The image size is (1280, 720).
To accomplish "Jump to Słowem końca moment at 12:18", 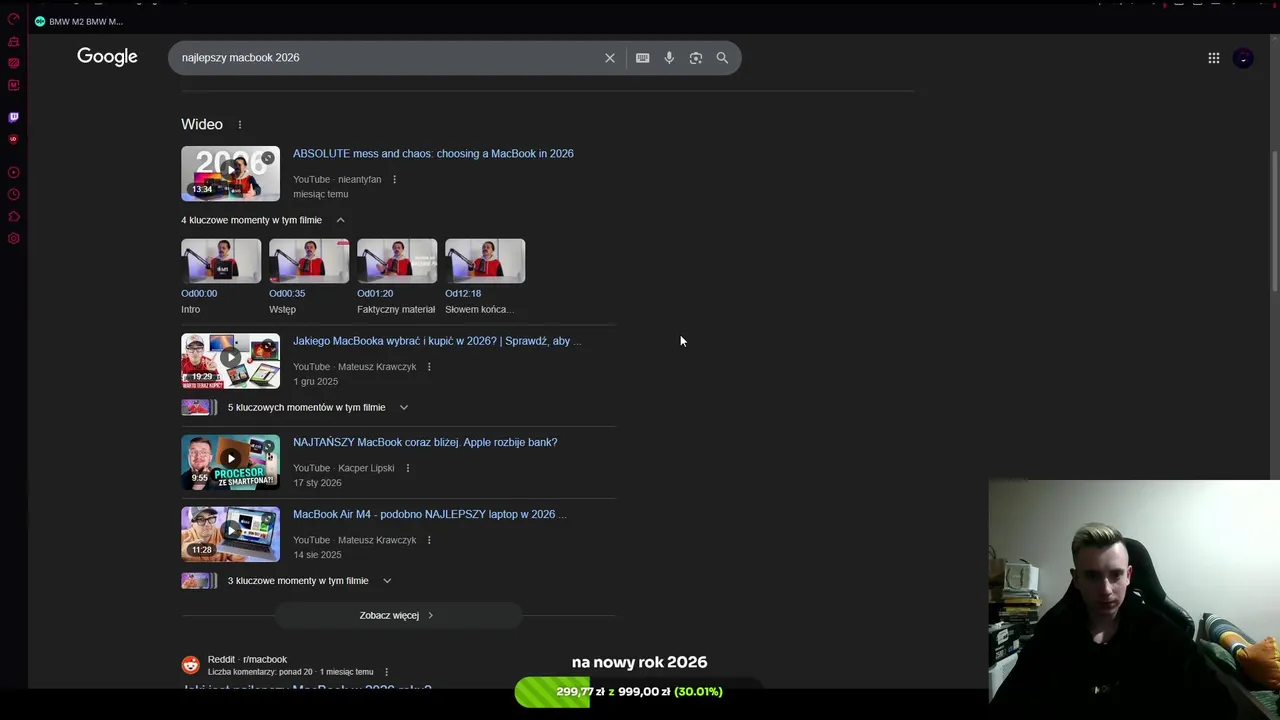I will coord(485,261).
